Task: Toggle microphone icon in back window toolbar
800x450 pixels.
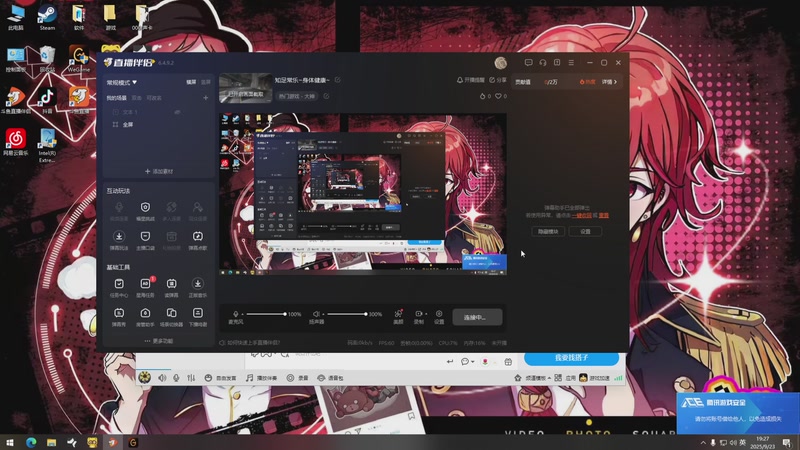Action: 176,378
